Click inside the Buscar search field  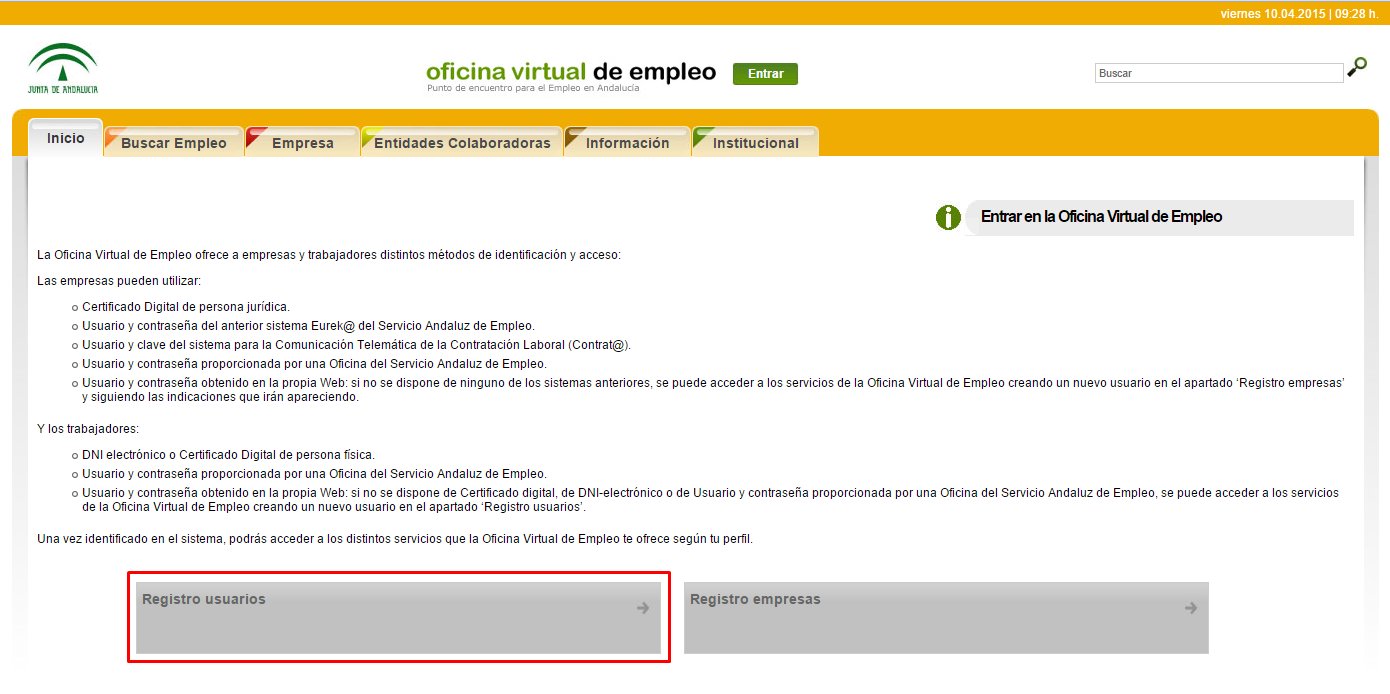[x=1218, y=71]
